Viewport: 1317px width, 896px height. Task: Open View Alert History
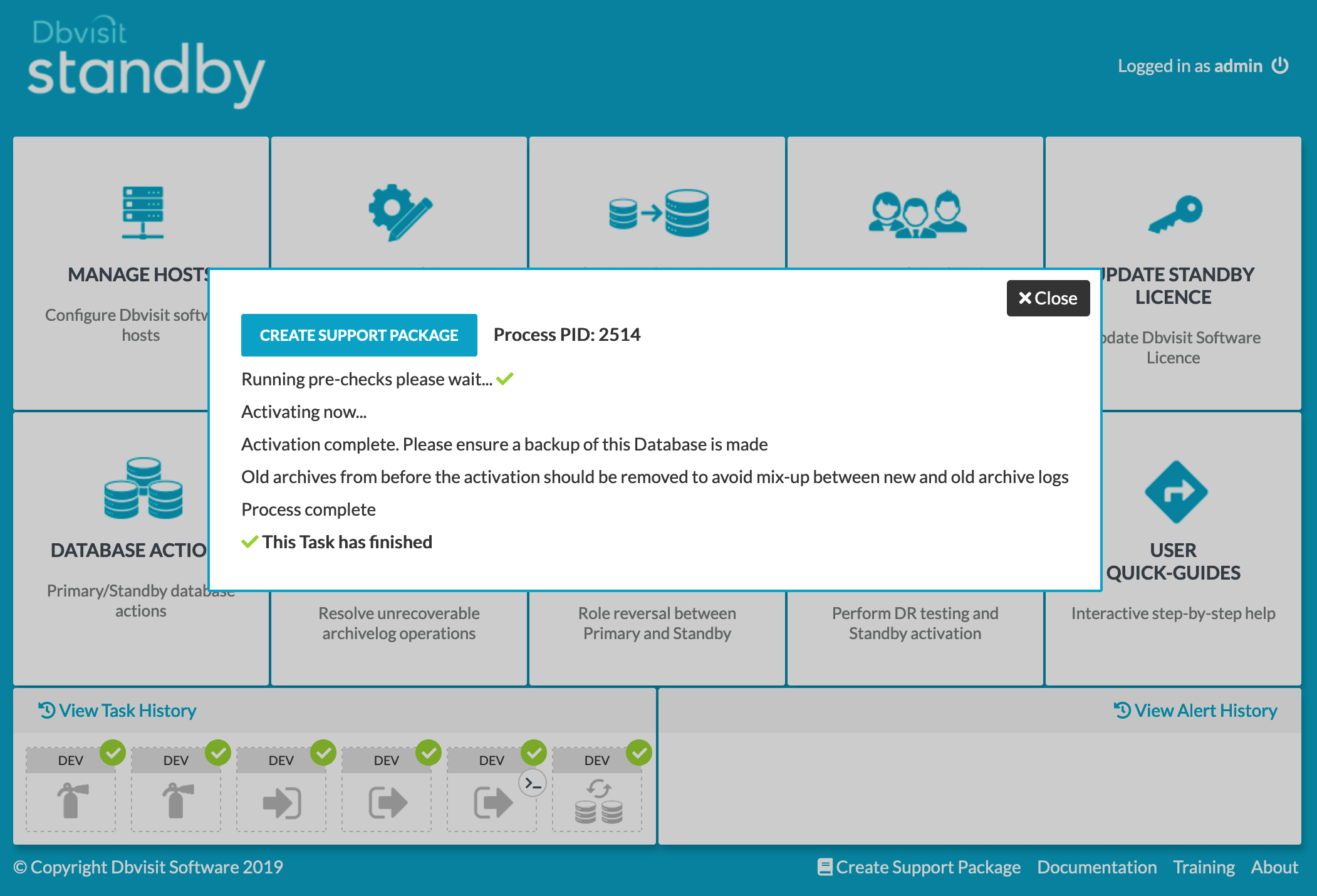1195,711
